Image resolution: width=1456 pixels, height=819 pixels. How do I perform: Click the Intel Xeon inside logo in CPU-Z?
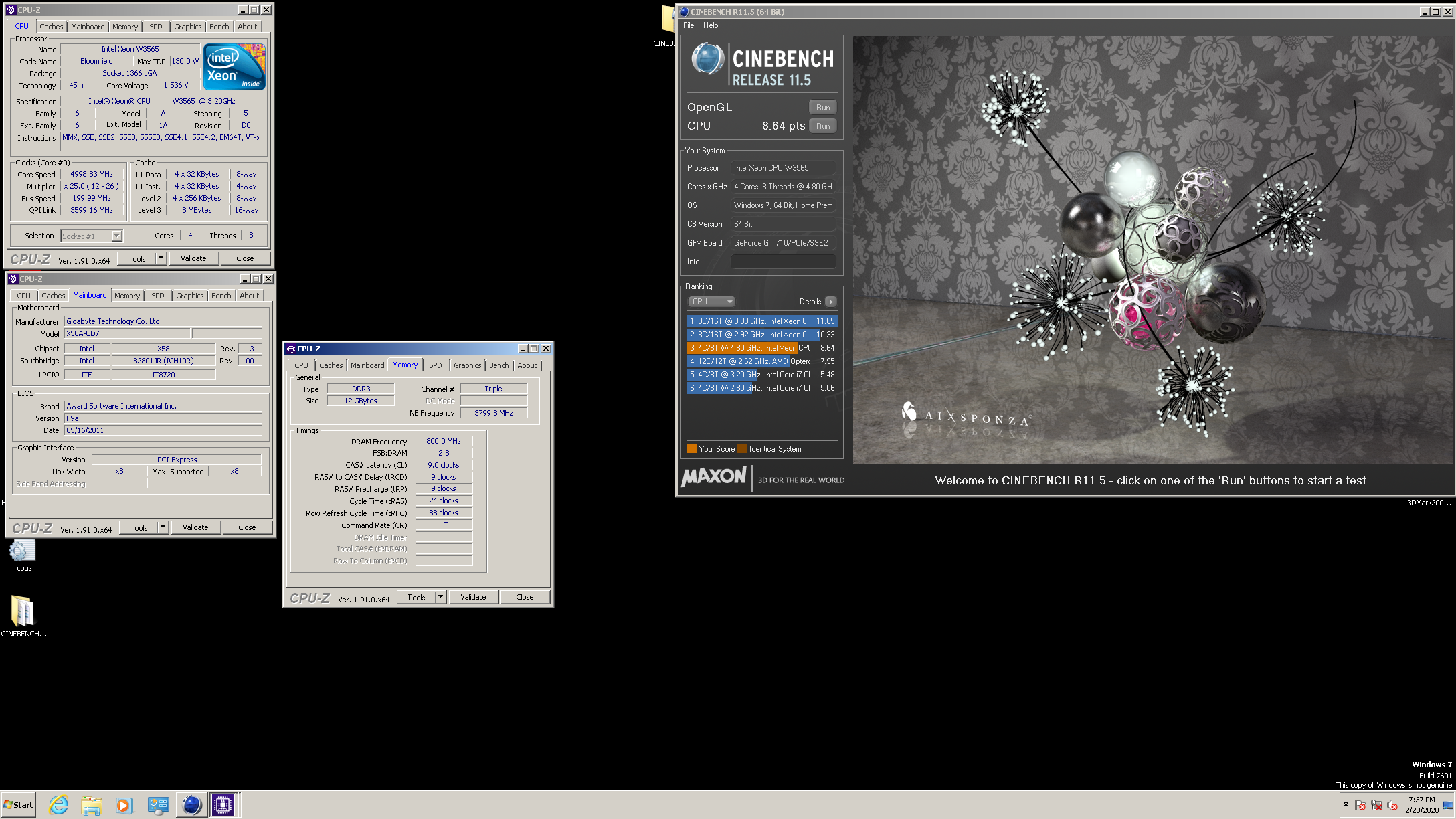pyautogui.click(x=234, y=66)
